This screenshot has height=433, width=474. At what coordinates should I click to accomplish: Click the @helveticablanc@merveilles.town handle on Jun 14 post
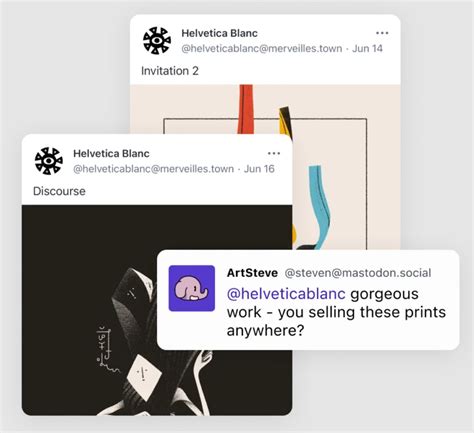[x=262, y=49]
